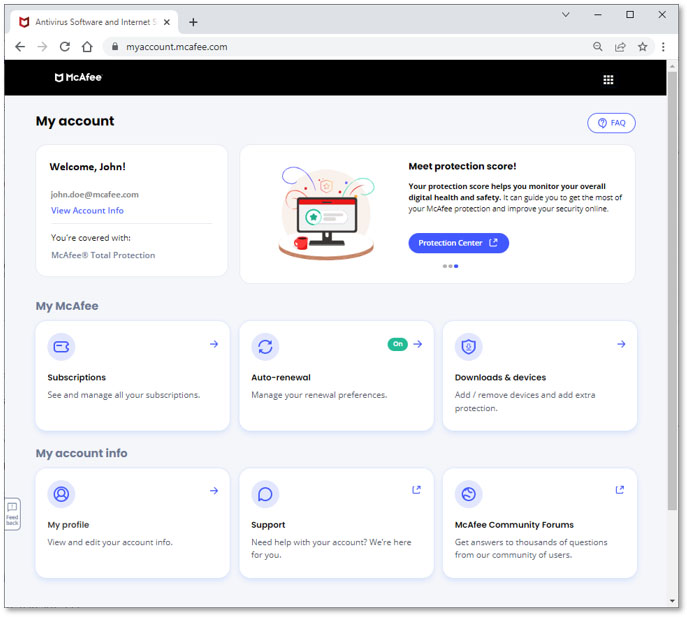The height and width of the screenshot is (617, 687).
Task: Select the third carousel dot indicator
Action: point(456,266)
